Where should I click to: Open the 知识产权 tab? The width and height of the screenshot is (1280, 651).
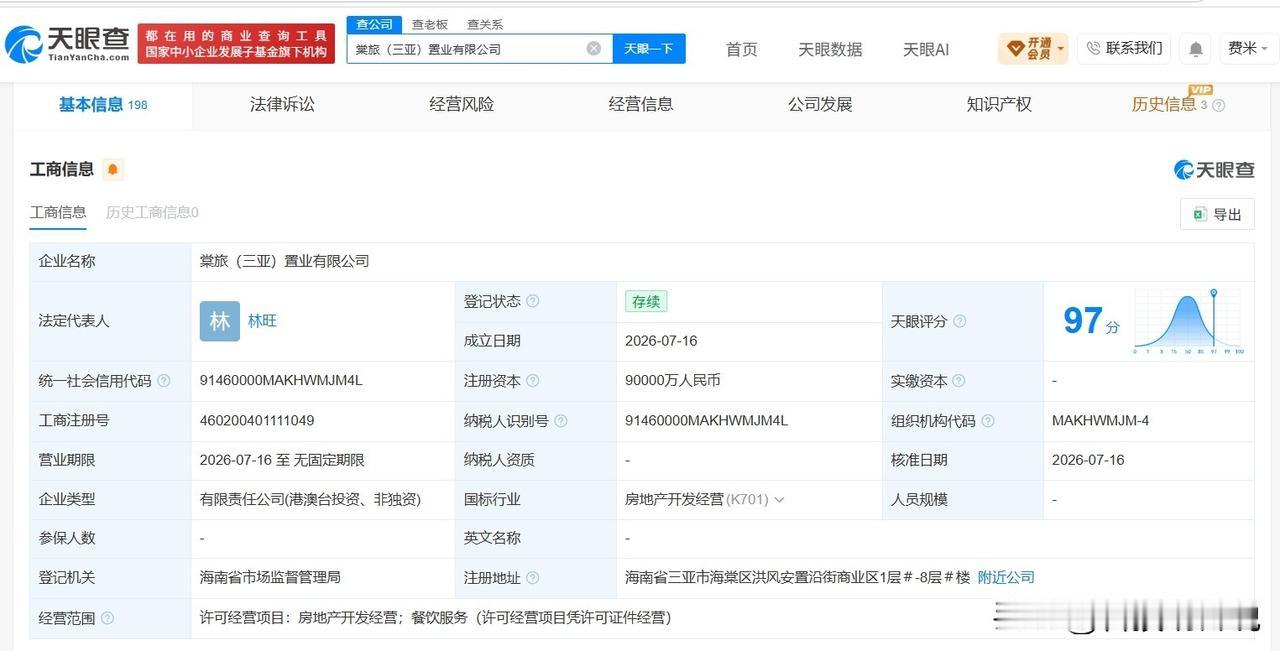(999, 104)
